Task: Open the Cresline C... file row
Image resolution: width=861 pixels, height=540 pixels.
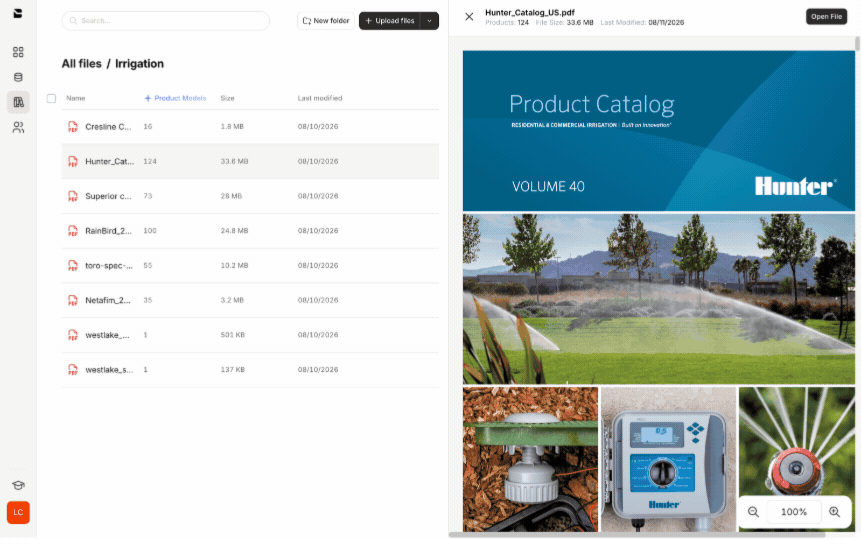Action: [x=250, y=127]
